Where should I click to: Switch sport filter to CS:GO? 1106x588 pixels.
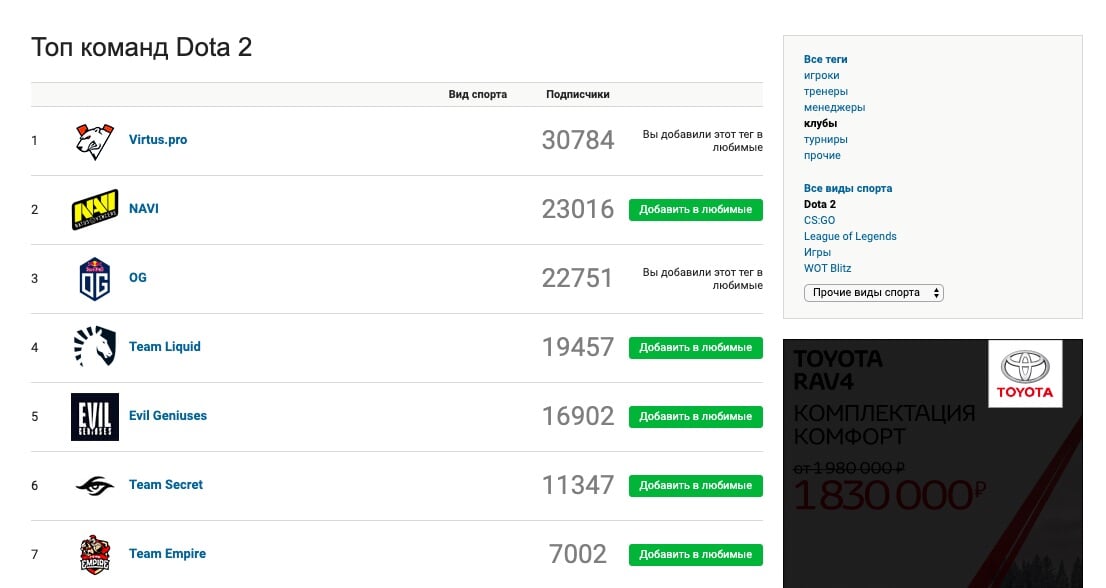point(819,220)
